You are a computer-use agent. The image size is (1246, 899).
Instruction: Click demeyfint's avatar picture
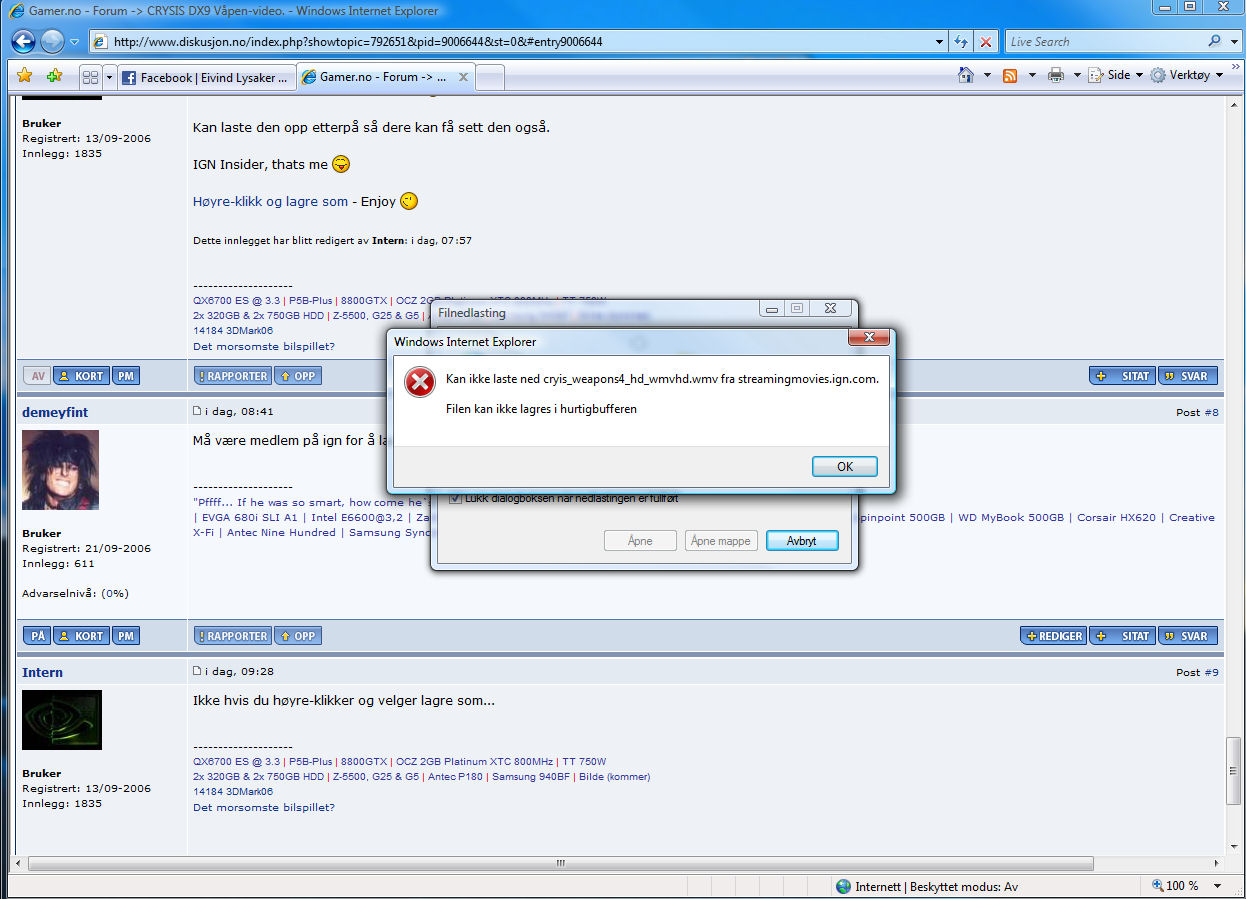(60, 470)
